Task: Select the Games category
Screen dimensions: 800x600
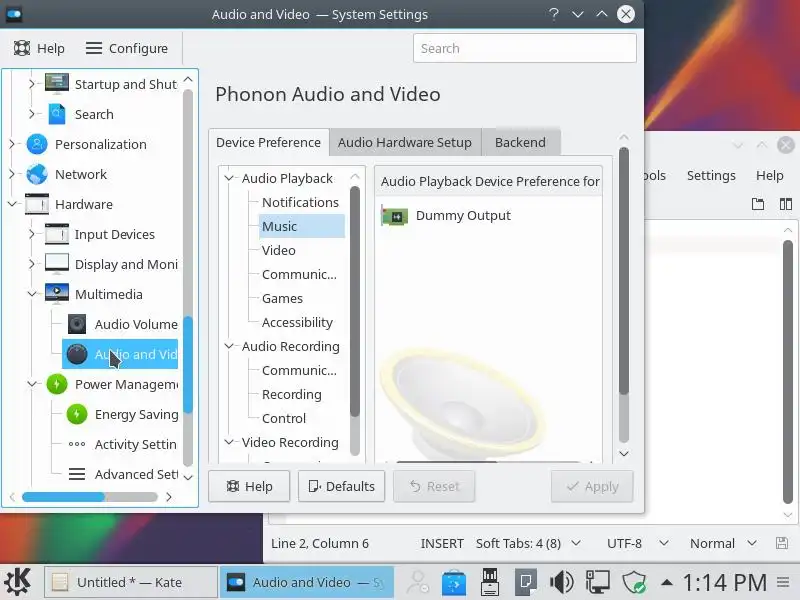Action: [282, 298]
